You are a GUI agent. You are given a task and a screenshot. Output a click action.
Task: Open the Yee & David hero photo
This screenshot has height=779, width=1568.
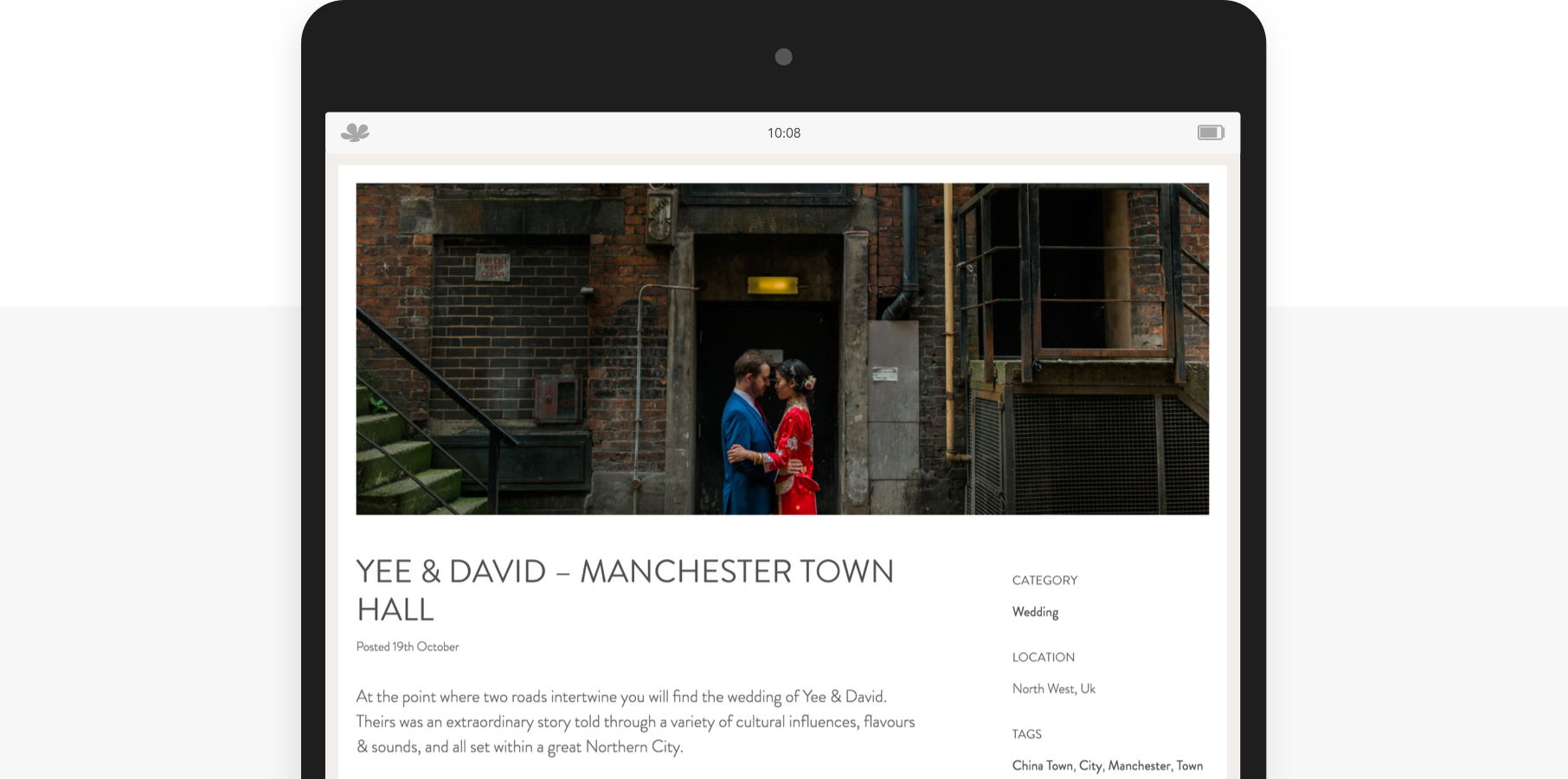click(782, 349)
